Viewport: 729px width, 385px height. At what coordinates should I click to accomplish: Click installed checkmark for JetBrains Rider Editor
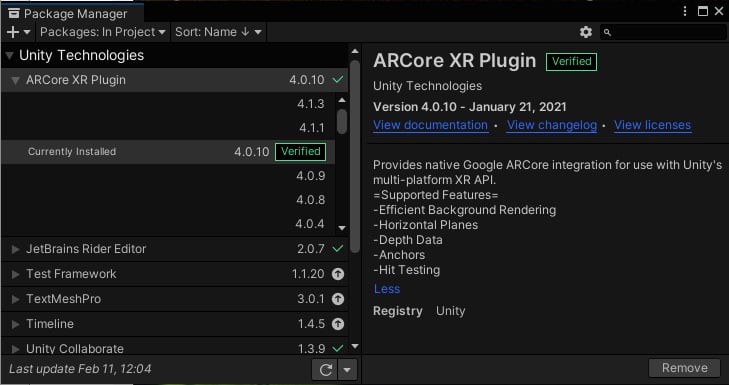pos(338,249)
